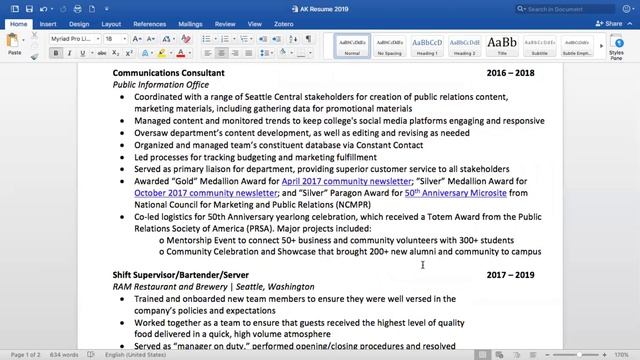The width and height of the screenshot is (640, 360).
Task: Click the Paste clipboard icon
Action: 12,41
